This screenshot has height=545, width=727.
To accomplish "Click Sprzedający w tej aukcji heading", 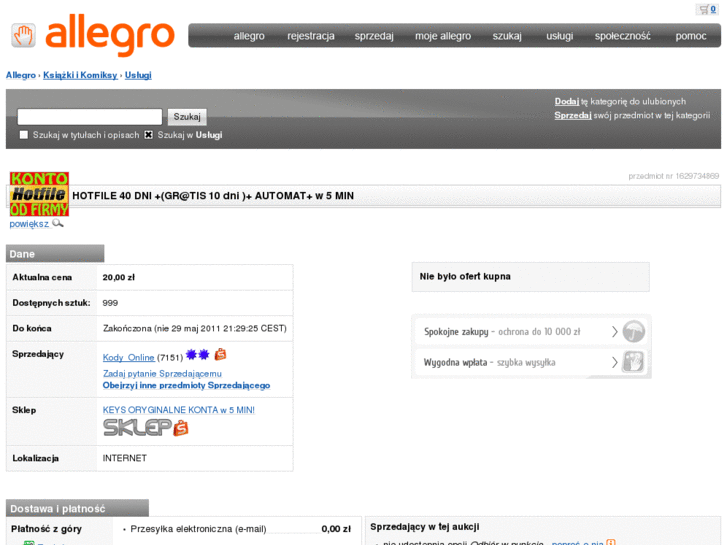I will 425,527.
